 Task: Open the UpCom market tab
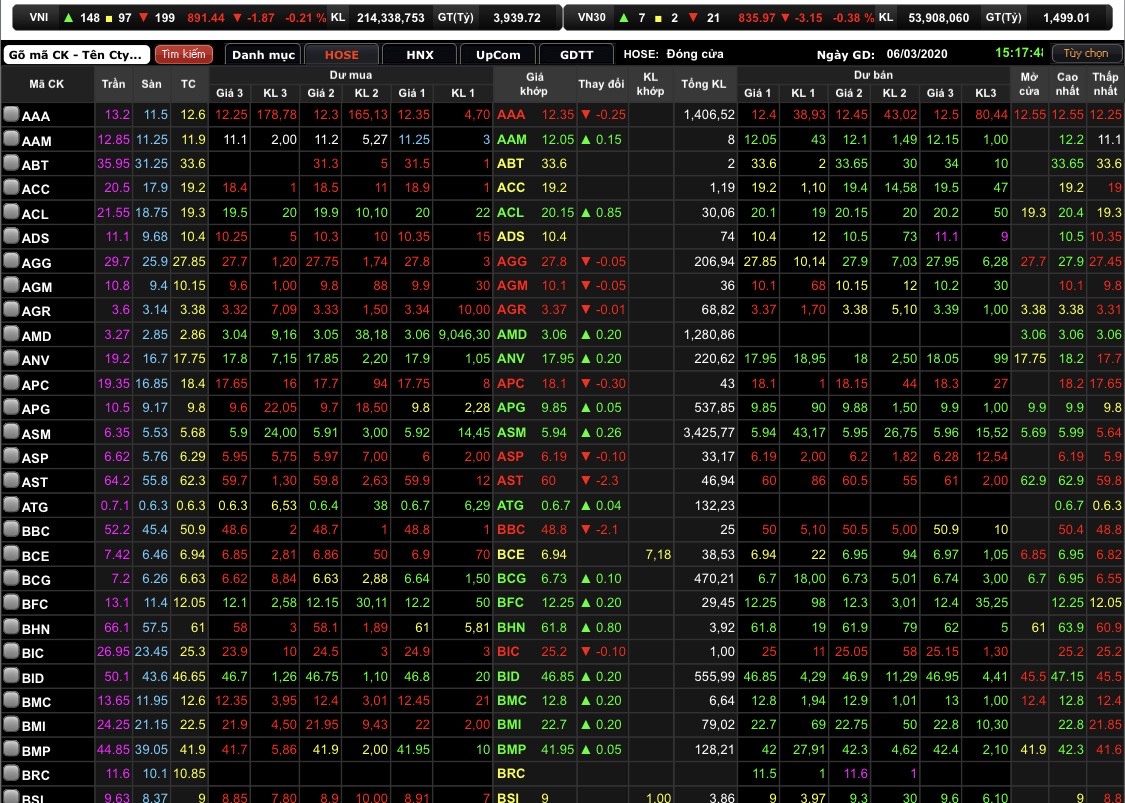pos(497,54)
